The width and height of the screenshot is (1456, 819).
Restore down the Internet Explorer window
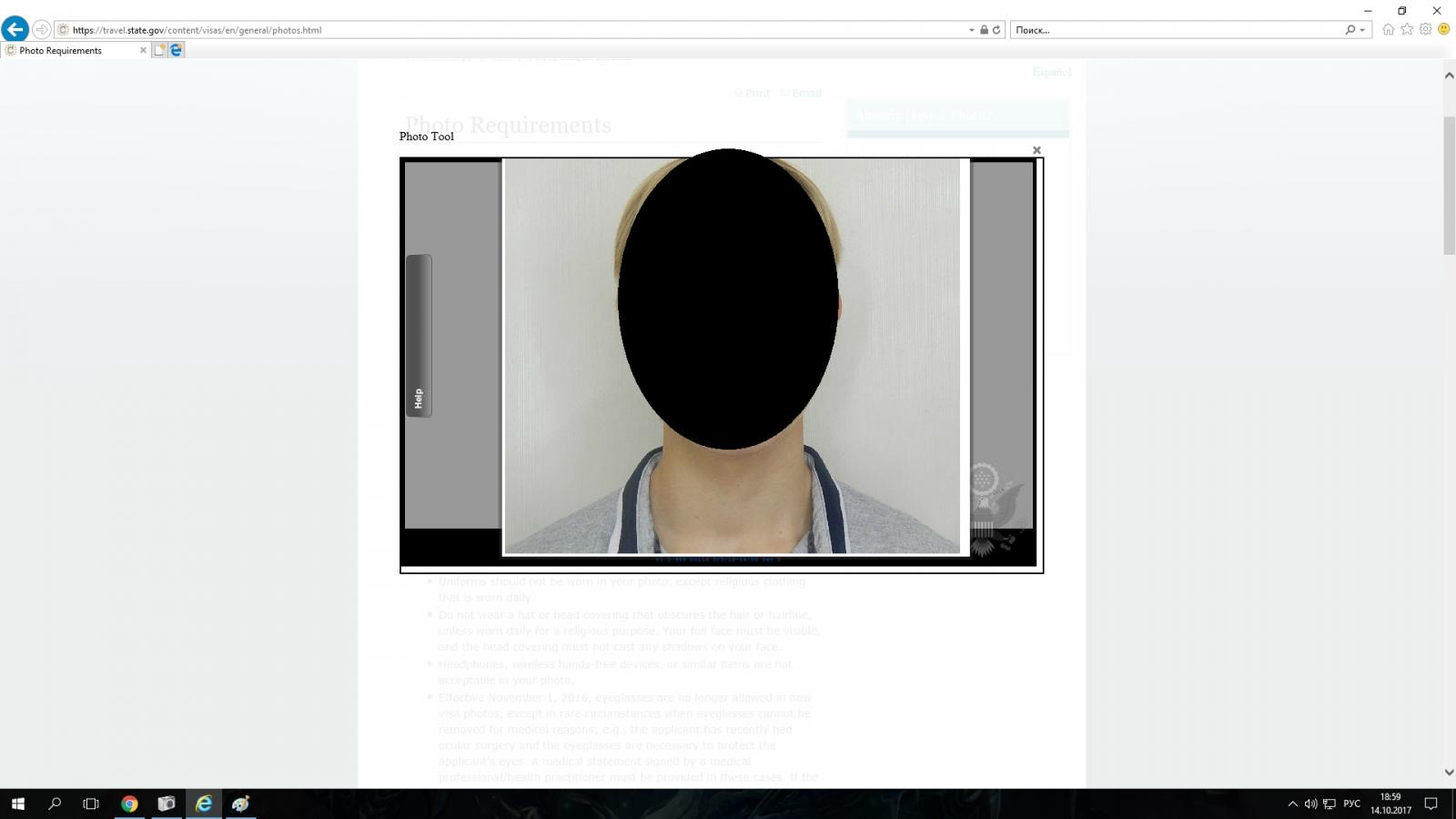[1402, 11]
